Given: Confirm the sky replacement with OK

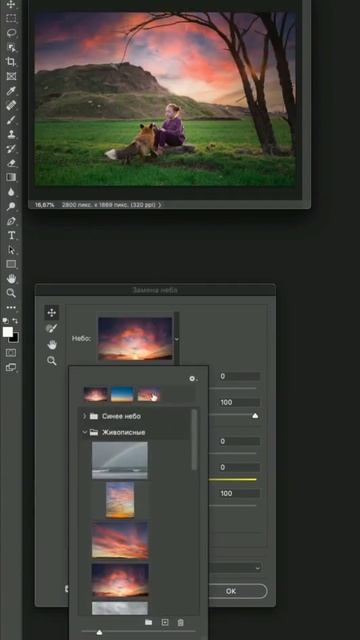Looking at the screenshot, I should [231, 591].
